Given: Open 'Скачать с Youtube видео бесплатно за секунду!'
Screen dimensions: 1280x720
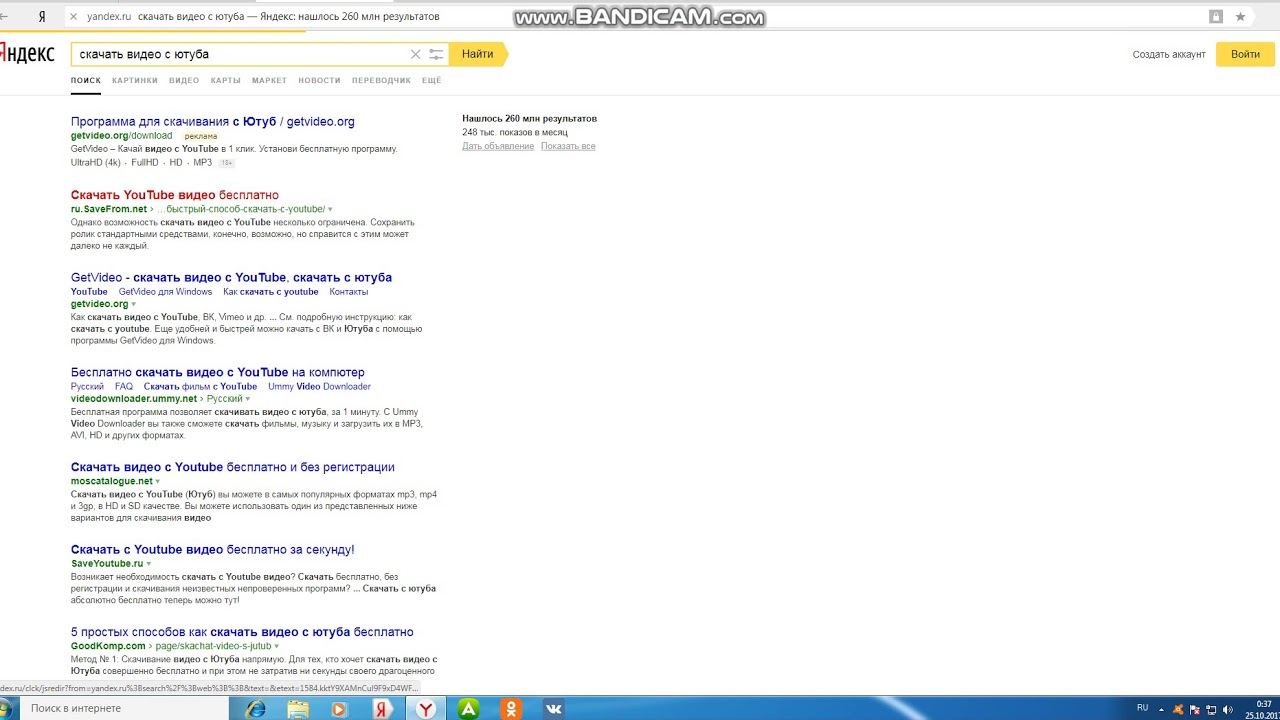Looking at the screenshot, I should coord(213,550).
